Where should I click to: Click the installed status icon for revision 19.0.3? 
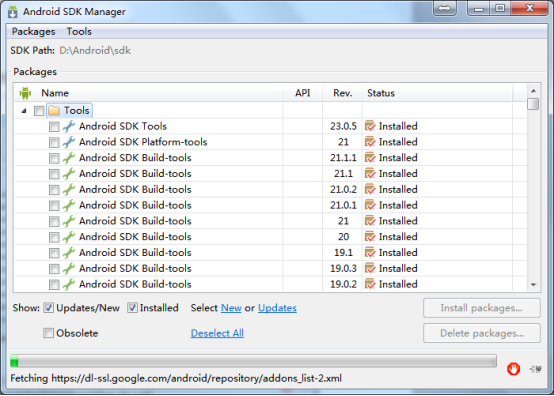370,268
